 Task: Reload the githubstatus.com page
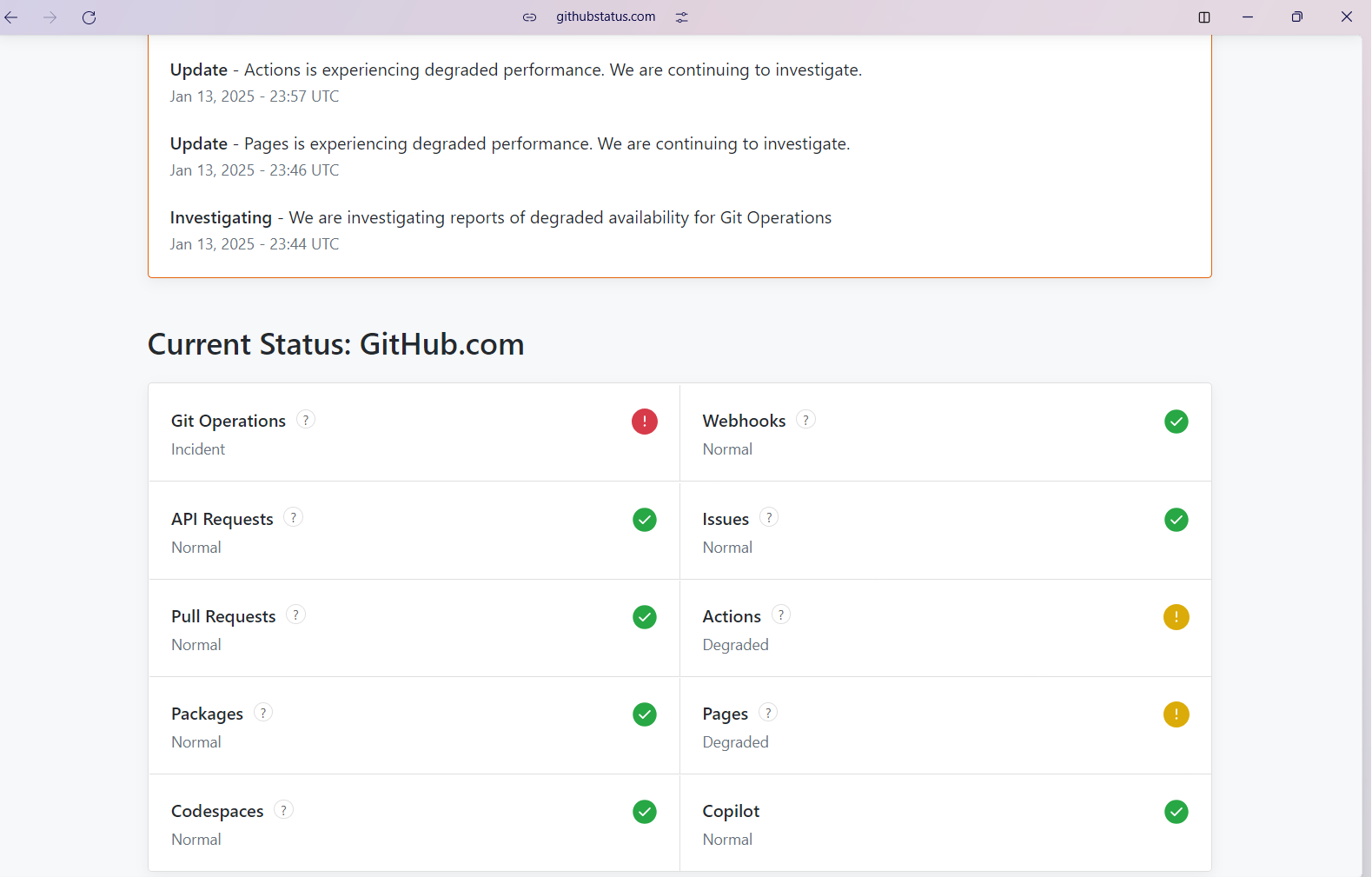89,17
